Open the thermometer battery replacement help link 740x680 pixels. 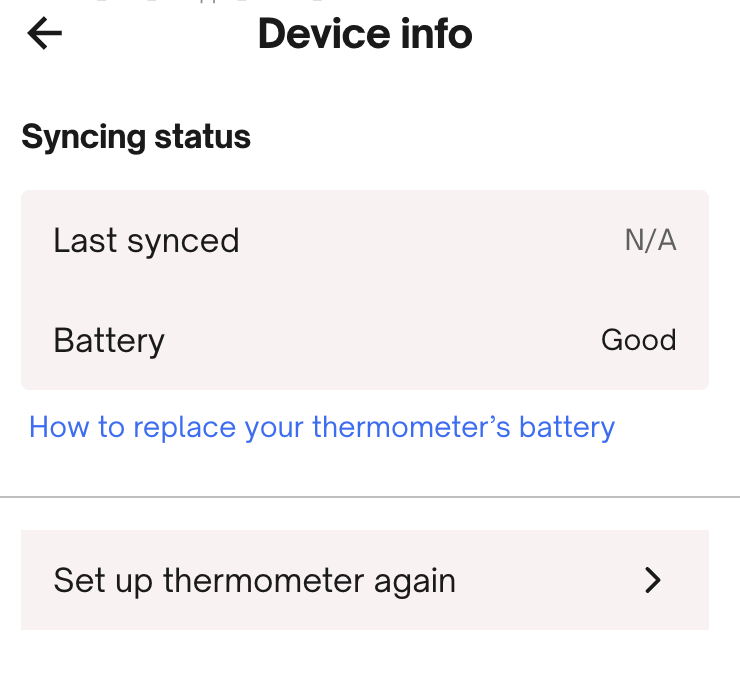click(x=321, y=427)
